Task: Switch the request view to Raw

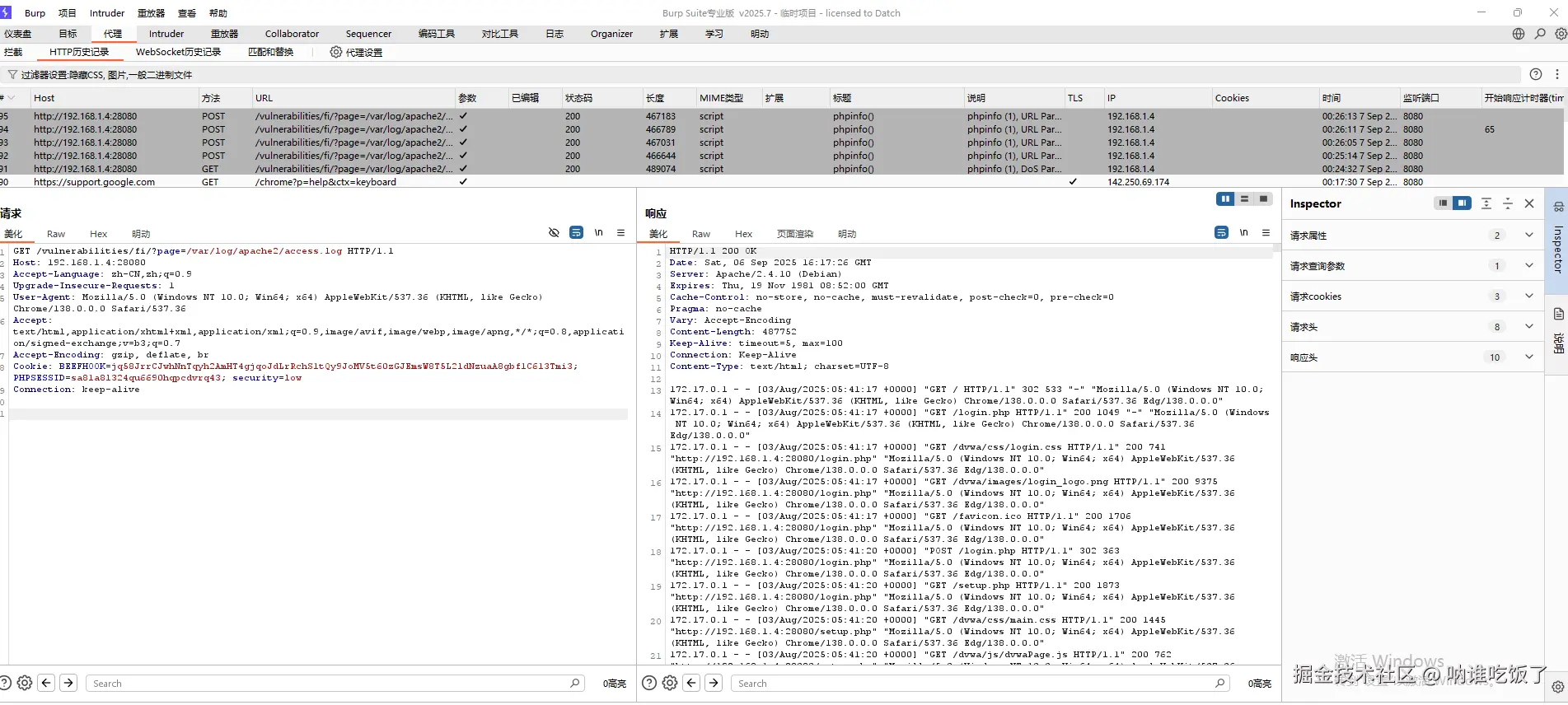Action: tap(56, 234)
